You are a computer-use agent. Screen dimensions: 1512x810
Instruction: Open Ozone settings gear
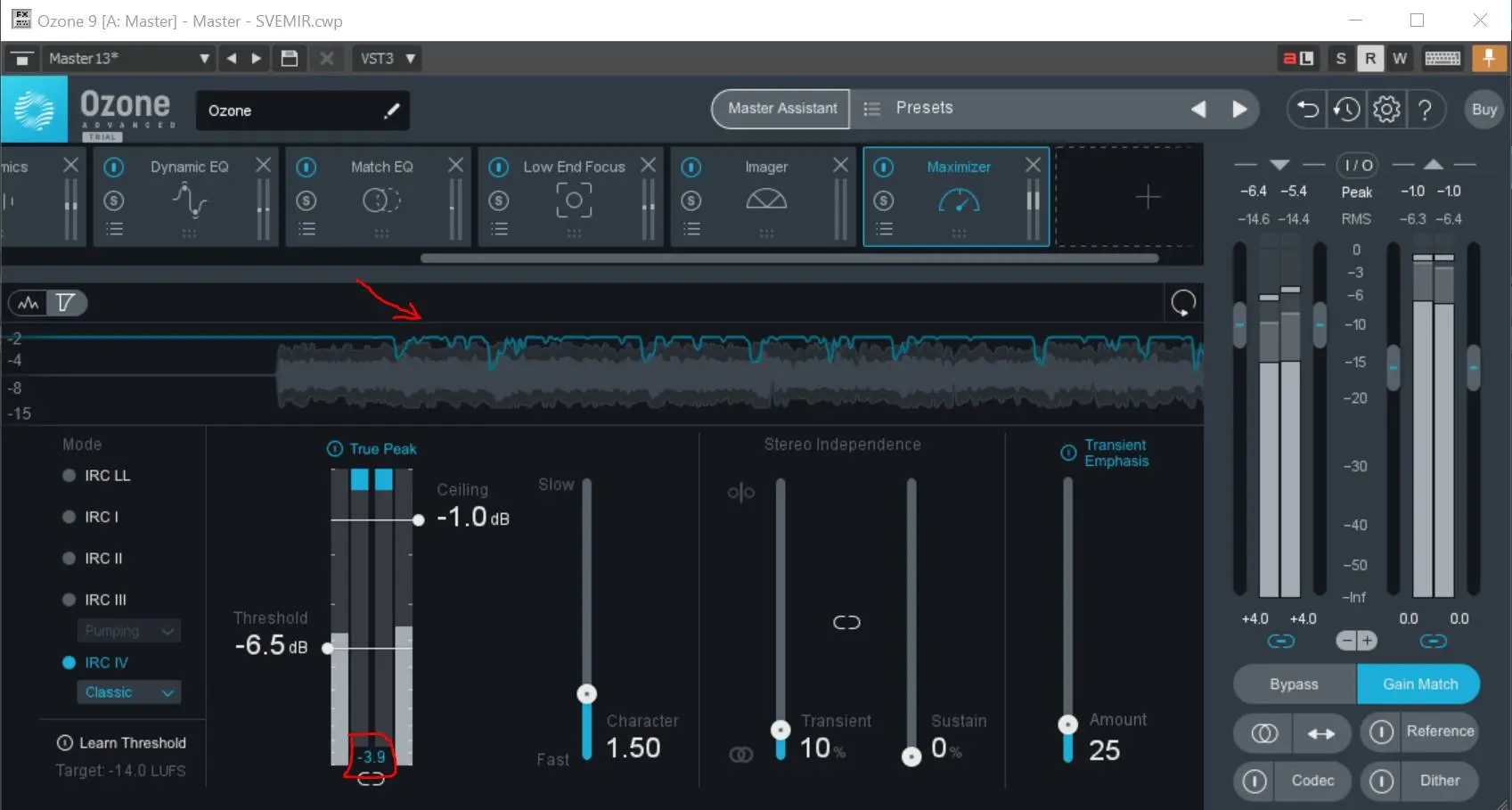[1386, 110]
